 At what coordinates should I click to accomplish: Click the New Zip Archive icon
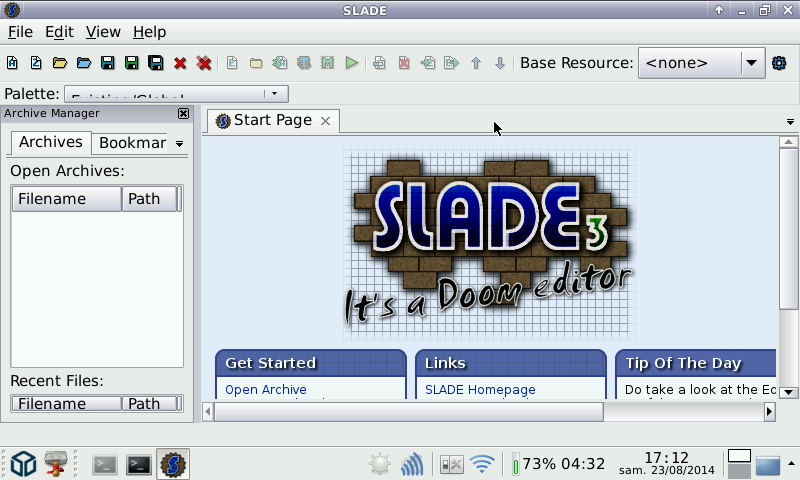[36, 63]
